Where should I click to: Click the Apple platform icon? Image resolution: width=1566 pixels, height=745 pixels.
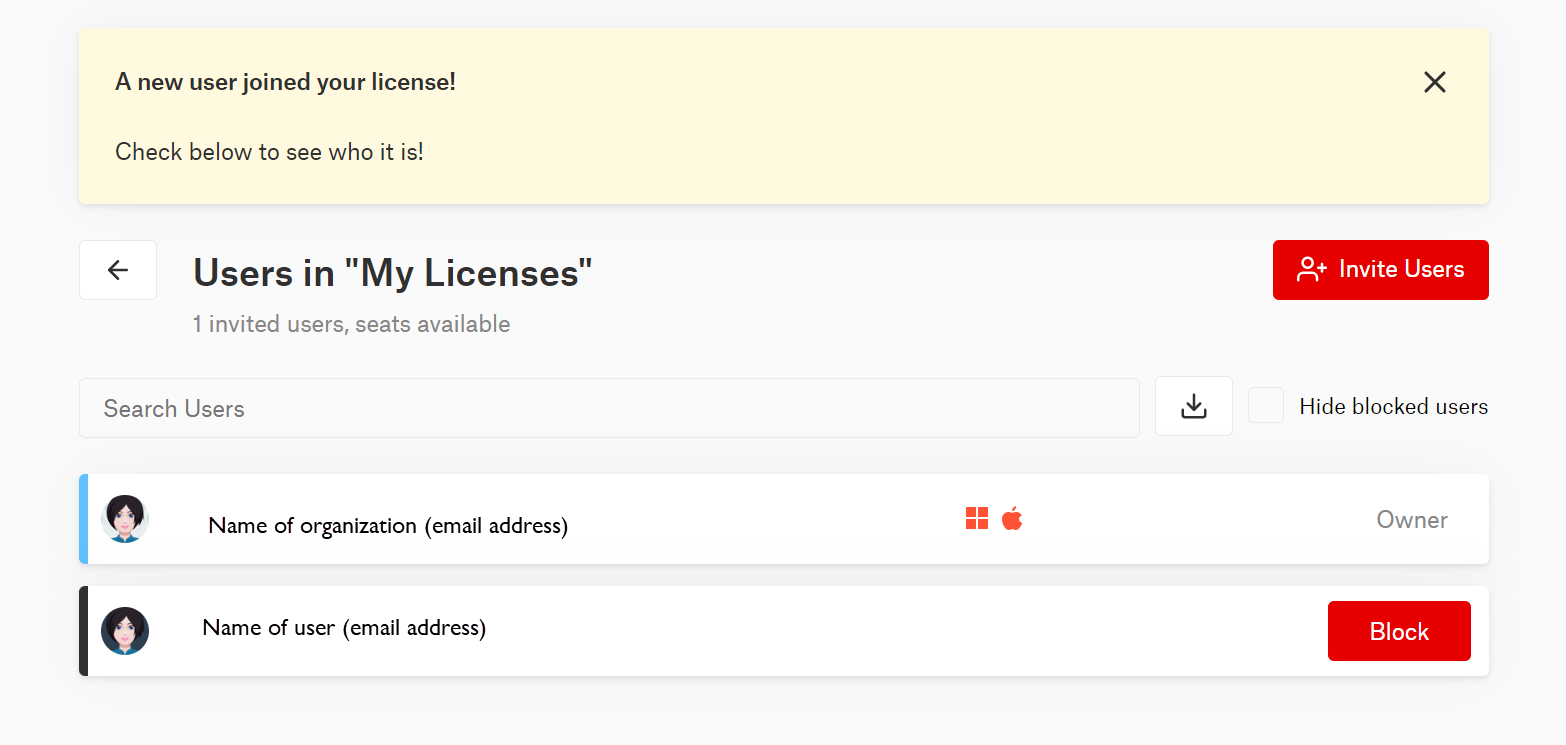point(1012,518)
